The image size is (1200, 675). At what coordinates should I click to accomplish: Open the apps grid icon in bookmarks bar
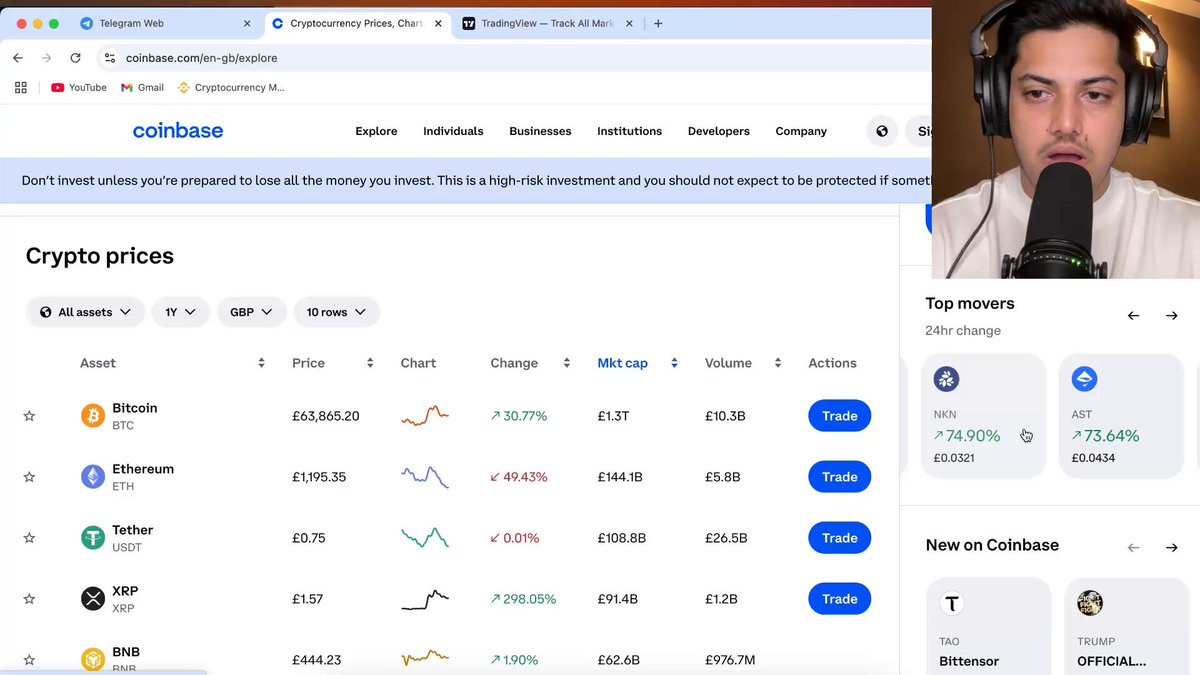tap(21, 87)
